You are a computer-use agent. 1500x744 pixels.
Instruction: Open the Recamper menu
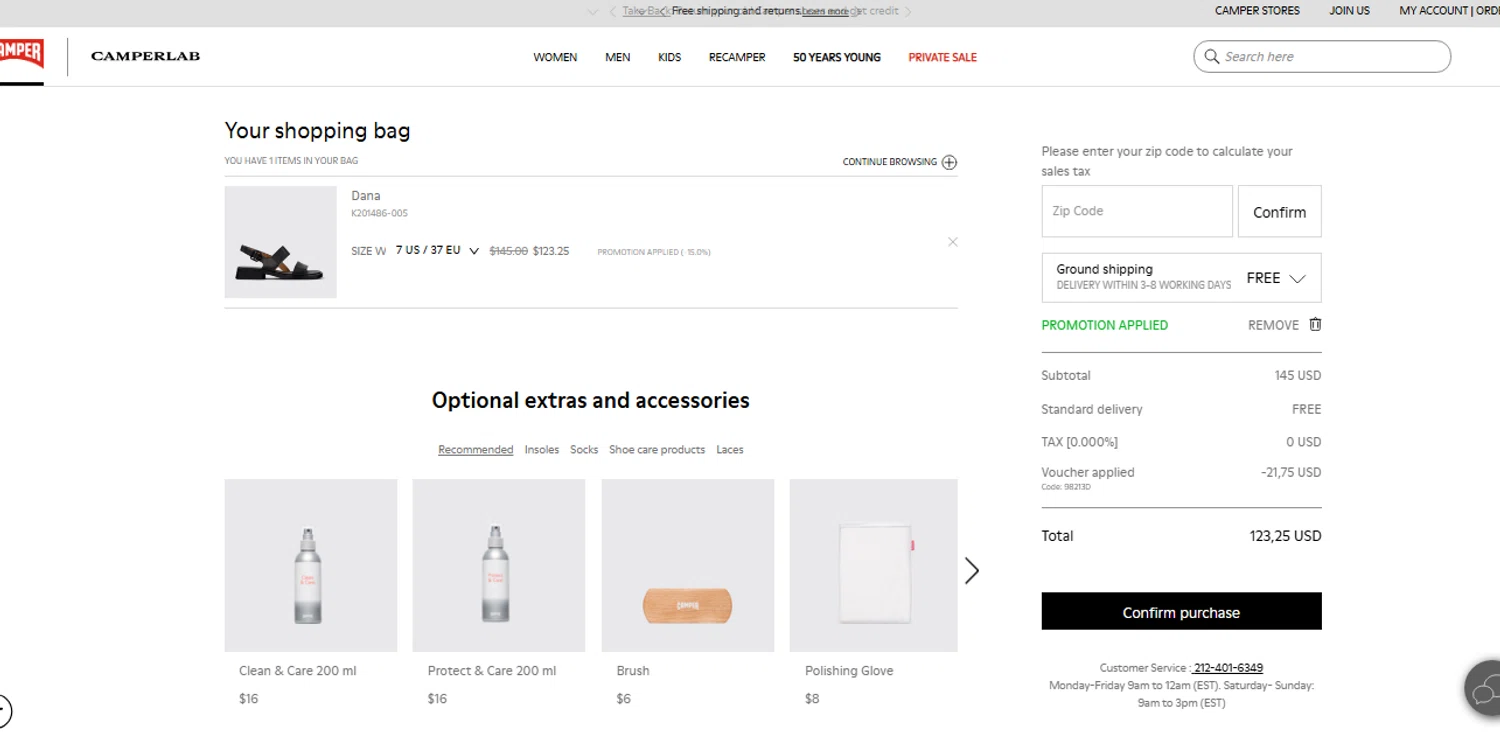point(737,58)
